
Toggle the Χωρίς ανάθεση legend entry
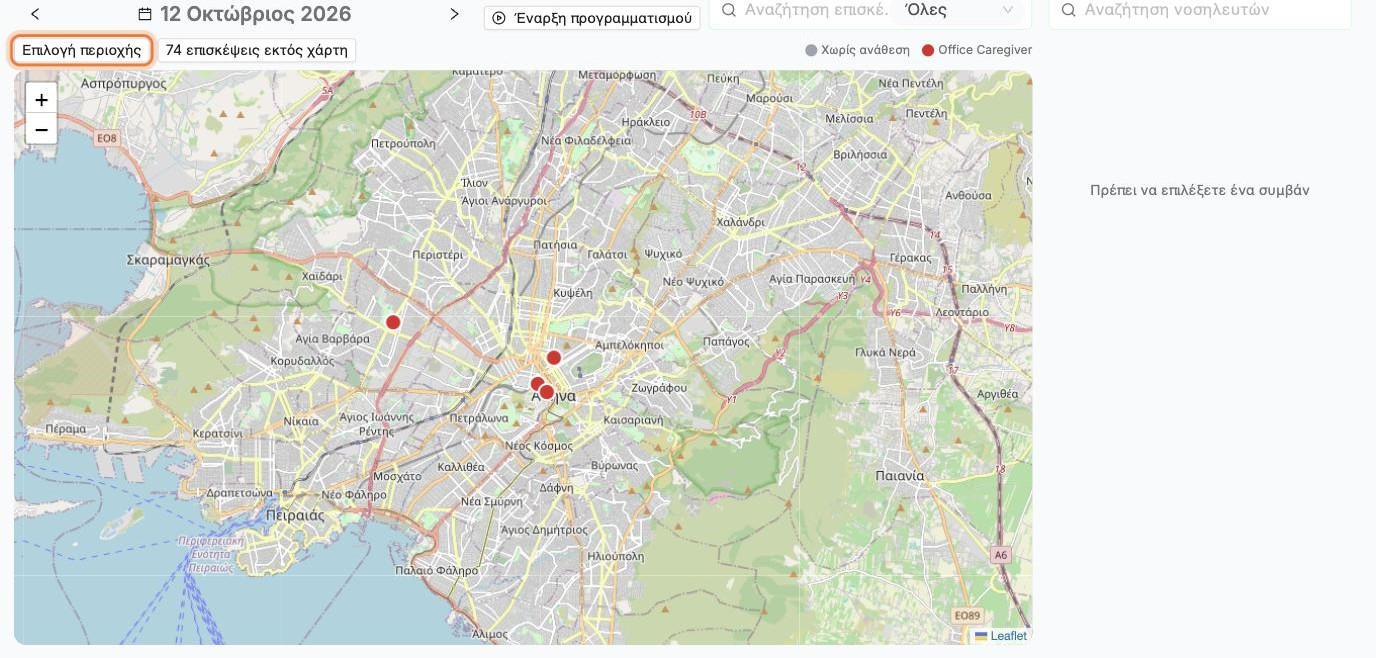(858, 50)
